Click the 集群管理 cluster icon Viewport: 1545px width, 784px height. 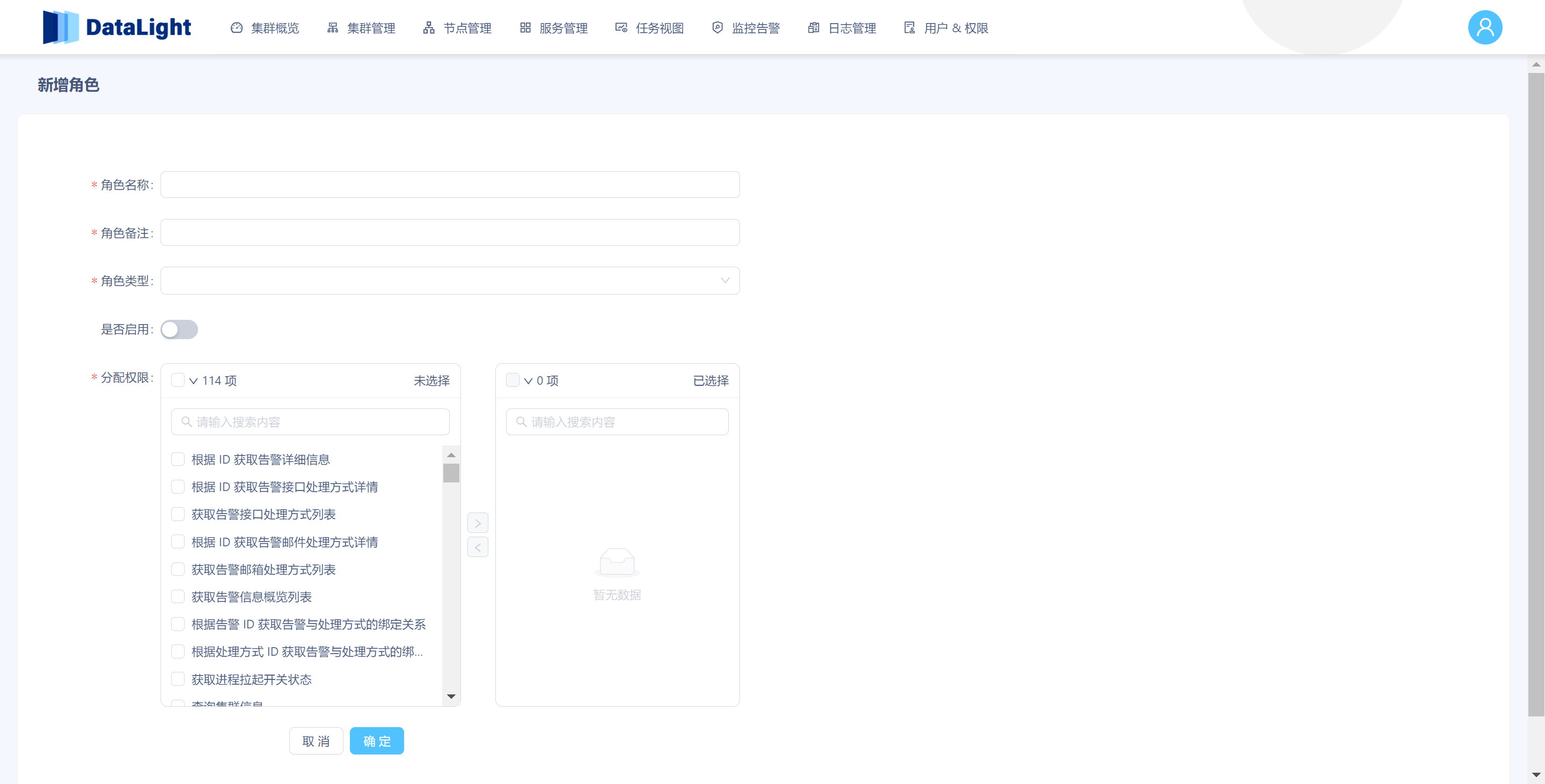tap(333, 27)
